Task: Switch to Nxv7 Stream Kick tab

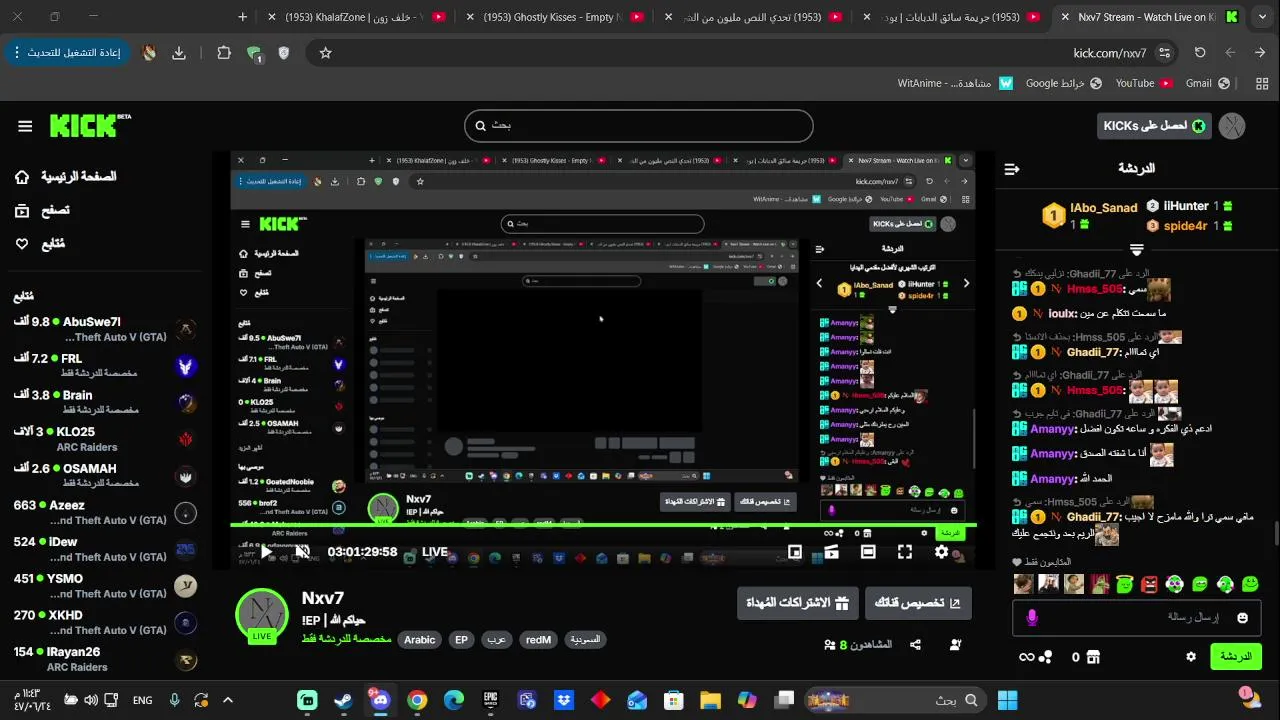Action: (1145, 17)
